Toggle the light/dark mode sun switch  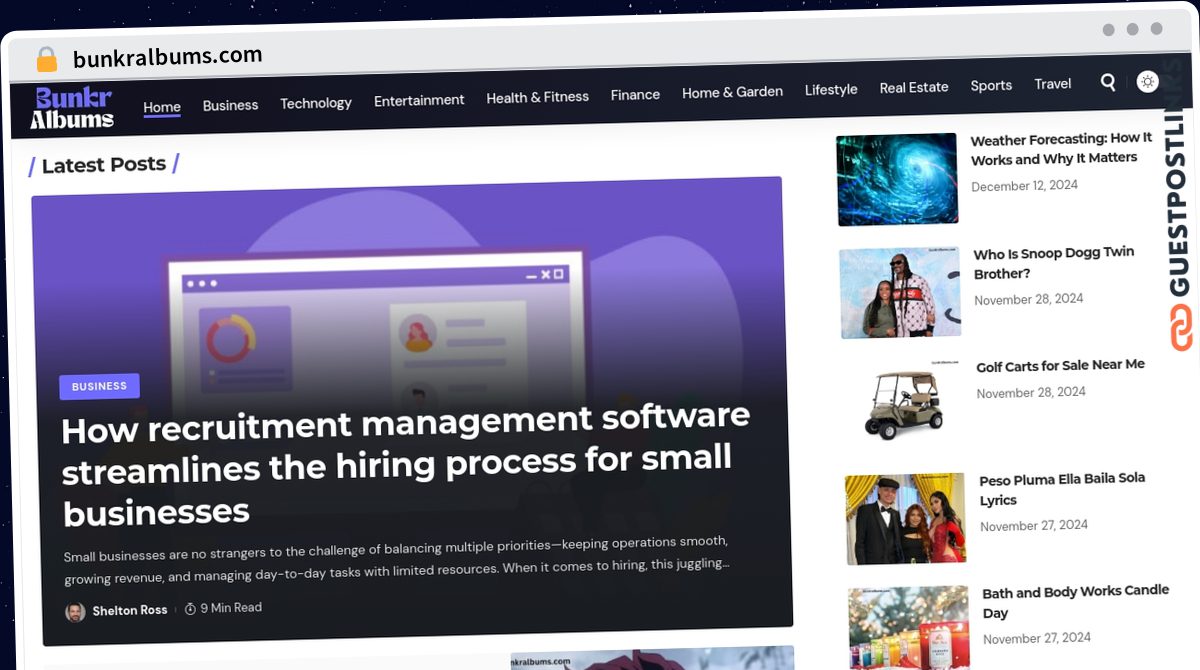pos(1147,82)
